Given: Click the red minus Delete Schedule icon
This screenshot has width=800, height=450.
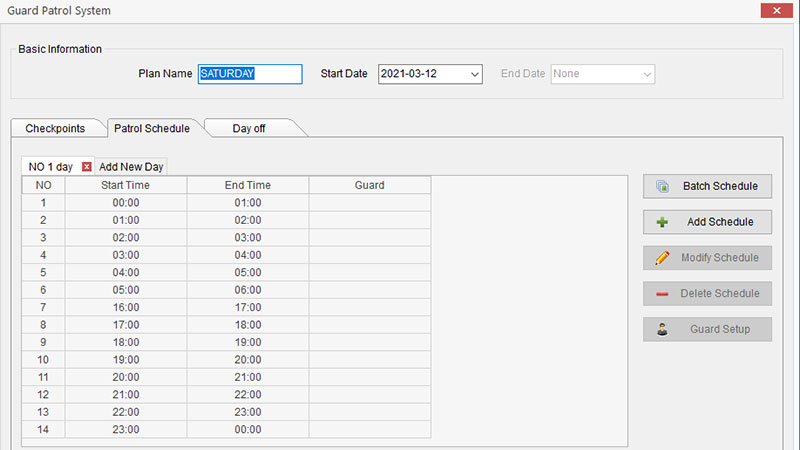Looking at the screenshot, I should coord(662,294).
